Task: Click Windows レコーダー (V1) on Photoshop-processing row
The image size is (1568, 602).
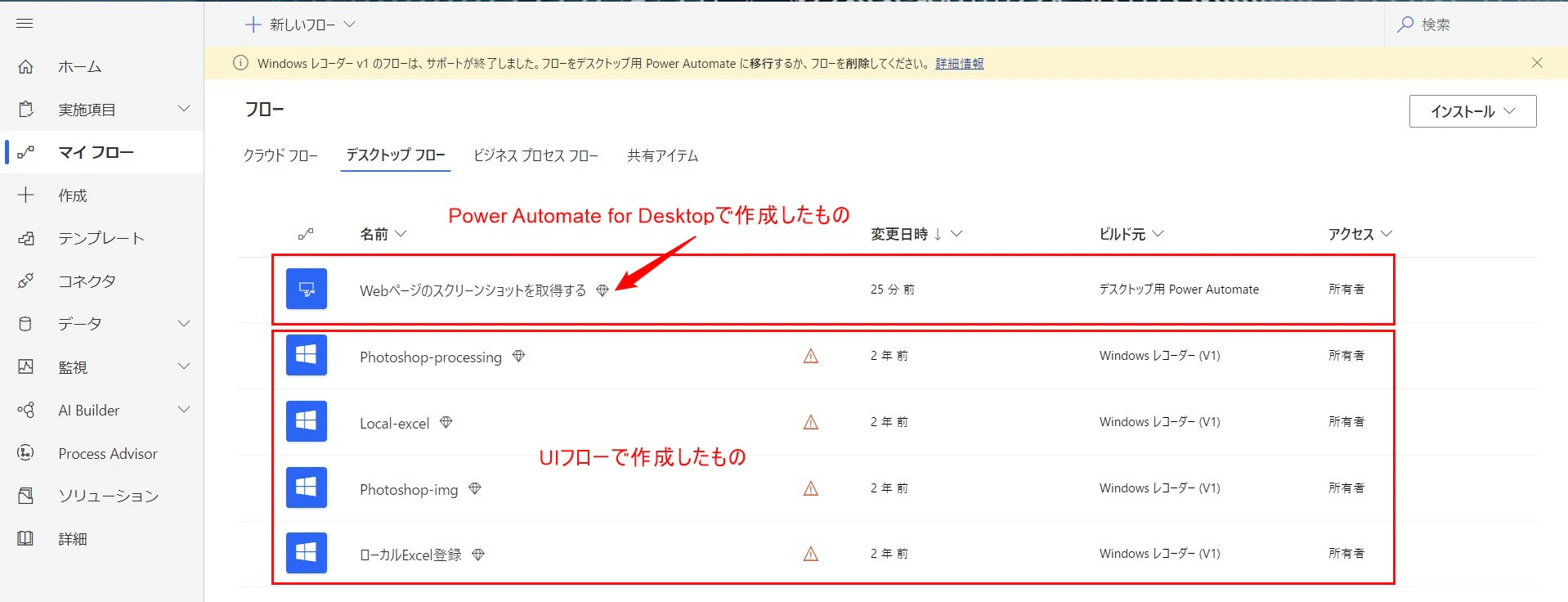Action: pyautogui.click(x=1160, y=356)
